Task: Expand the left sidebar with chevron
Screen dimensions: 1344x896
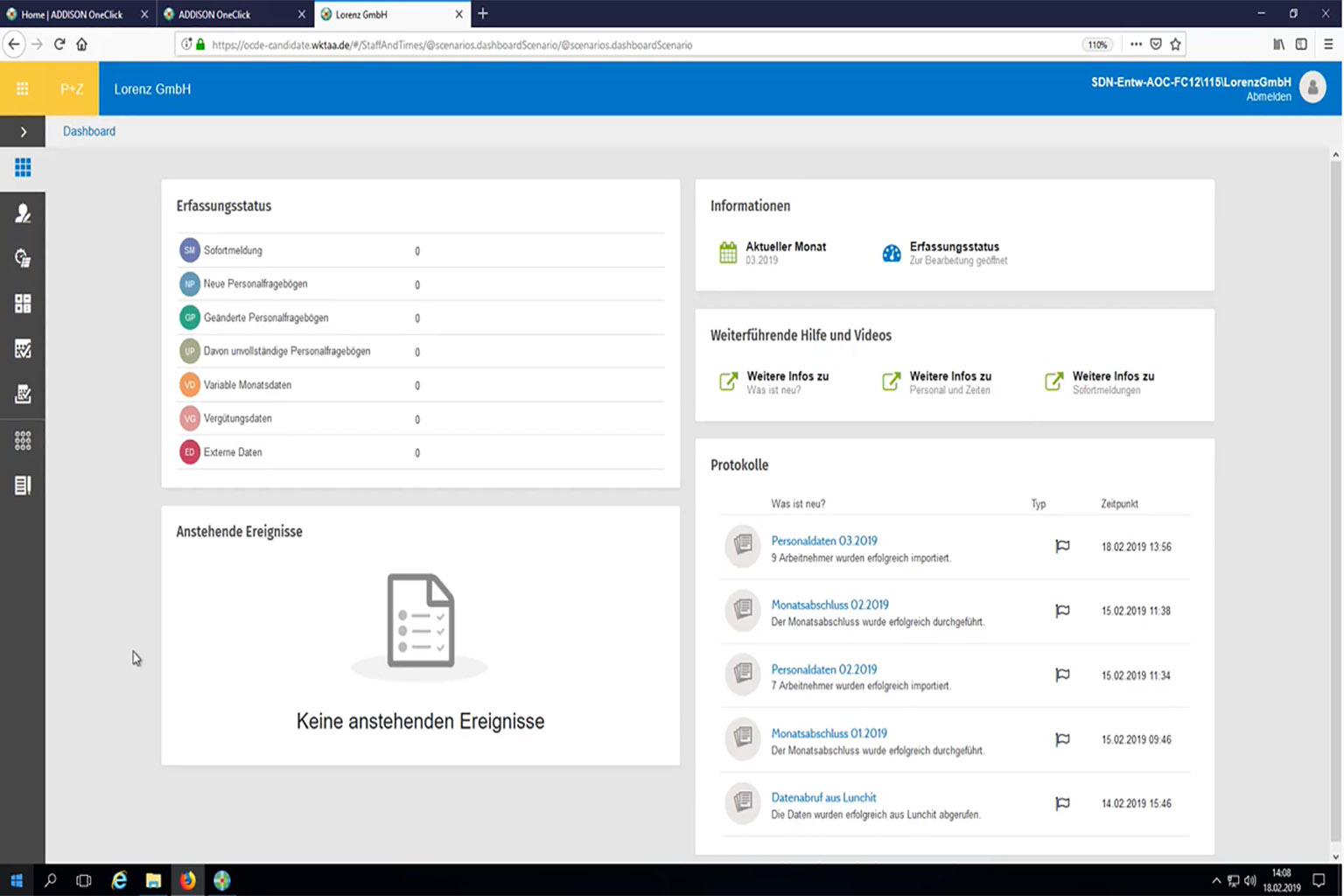Action: (23, 132)
